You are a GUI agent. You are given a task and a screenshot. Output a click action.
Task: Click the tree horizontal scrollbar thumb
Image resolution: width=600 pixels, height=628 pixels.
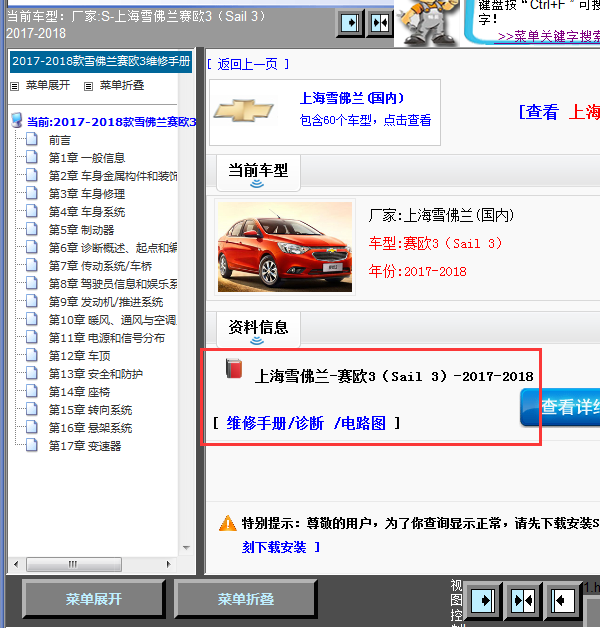coord(74,564)
